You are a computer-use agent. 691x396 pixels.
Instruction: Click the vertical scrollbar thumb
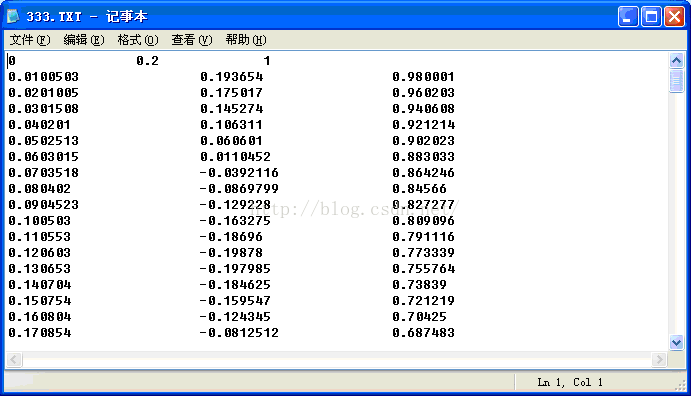pos(676,81)
